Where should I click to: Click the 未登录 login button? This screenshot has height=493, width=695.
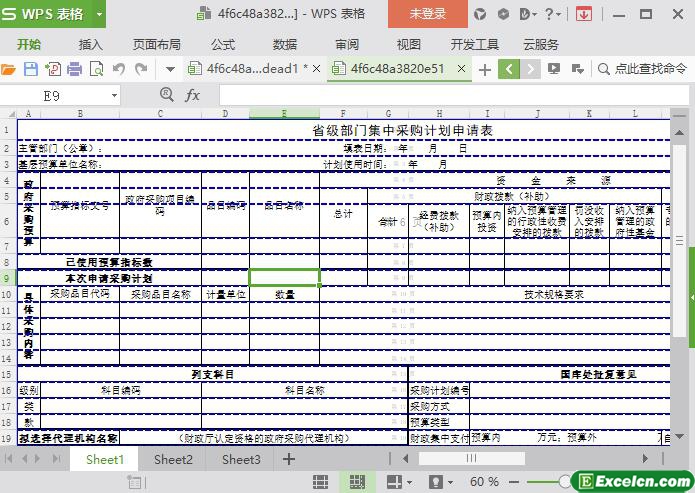(427, 14)
